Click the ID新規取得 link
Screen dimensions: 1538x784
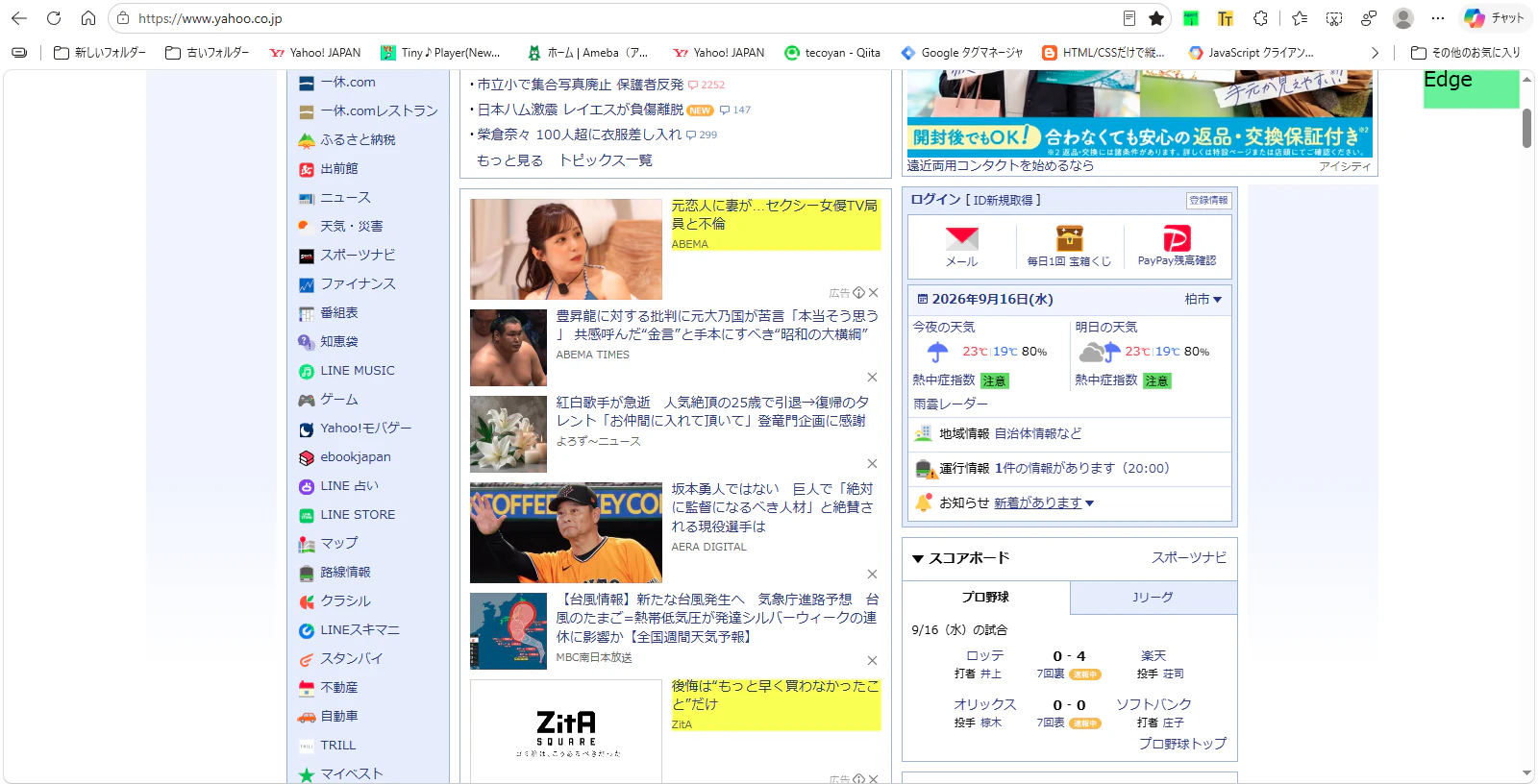click(x=1003, y=200)
